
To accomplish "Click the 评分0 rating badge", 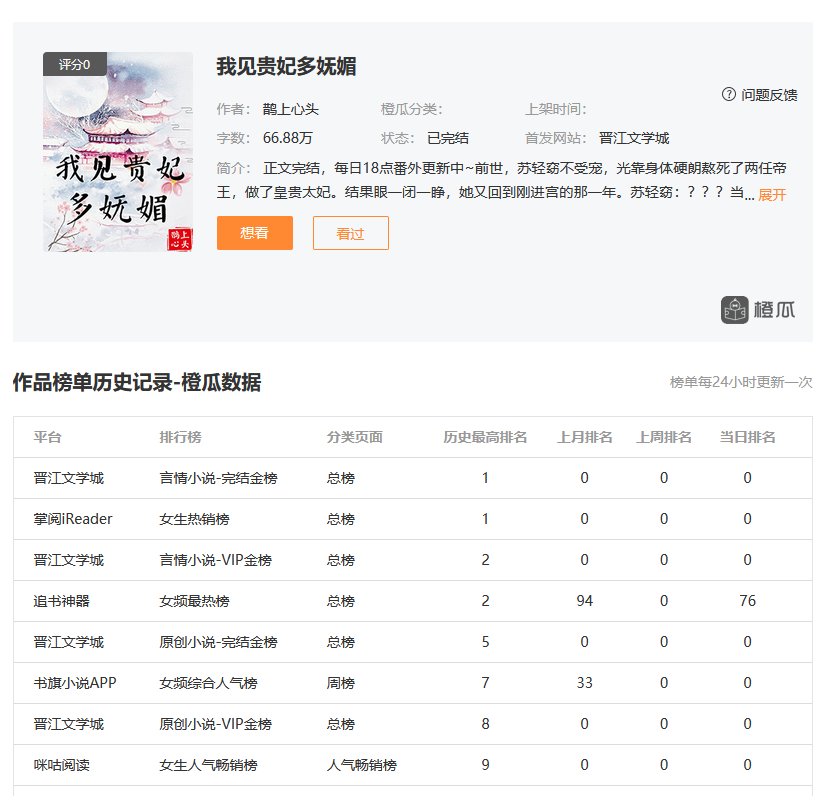I will click(x=74, y=64).
